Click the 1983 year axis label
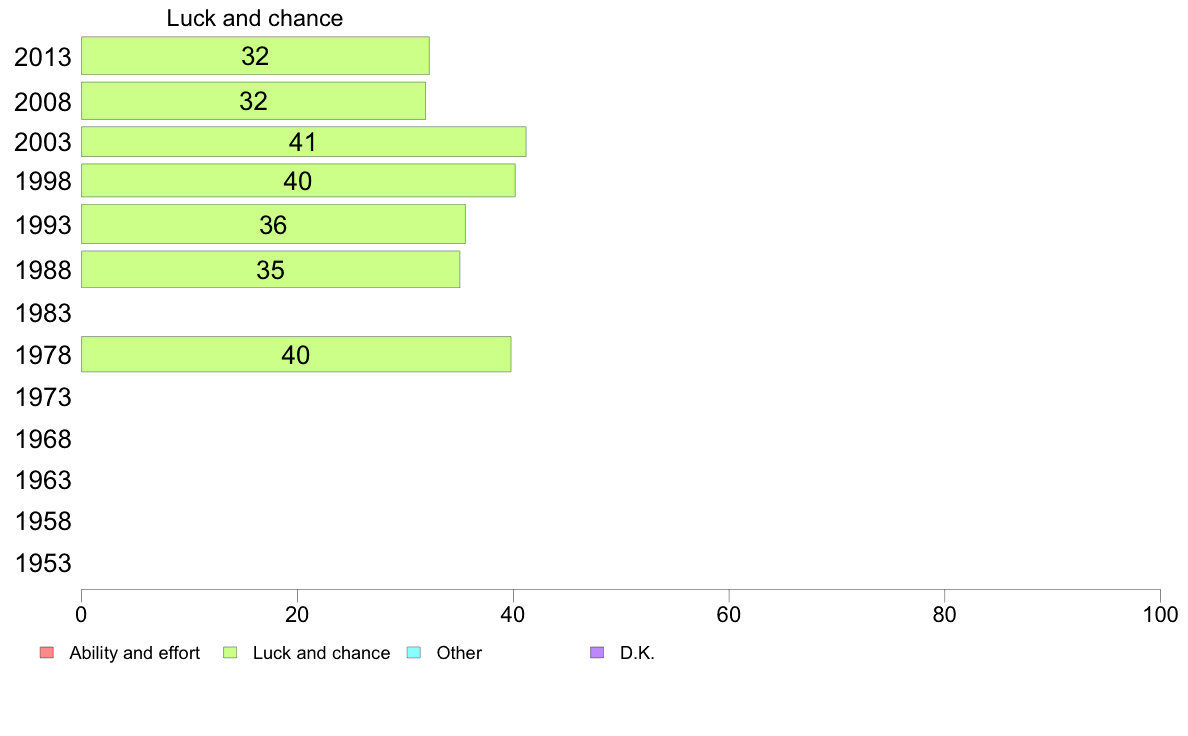 point(43,313)
